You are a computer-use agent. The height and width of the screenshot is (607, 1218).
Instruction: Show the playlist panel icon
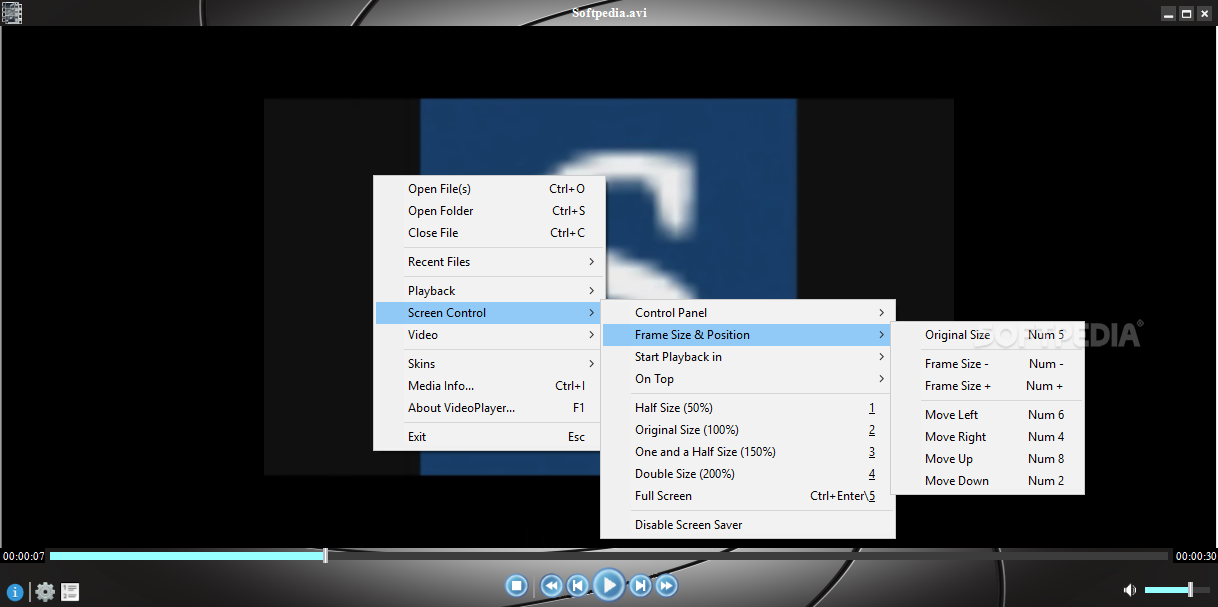tap(70, 592)
